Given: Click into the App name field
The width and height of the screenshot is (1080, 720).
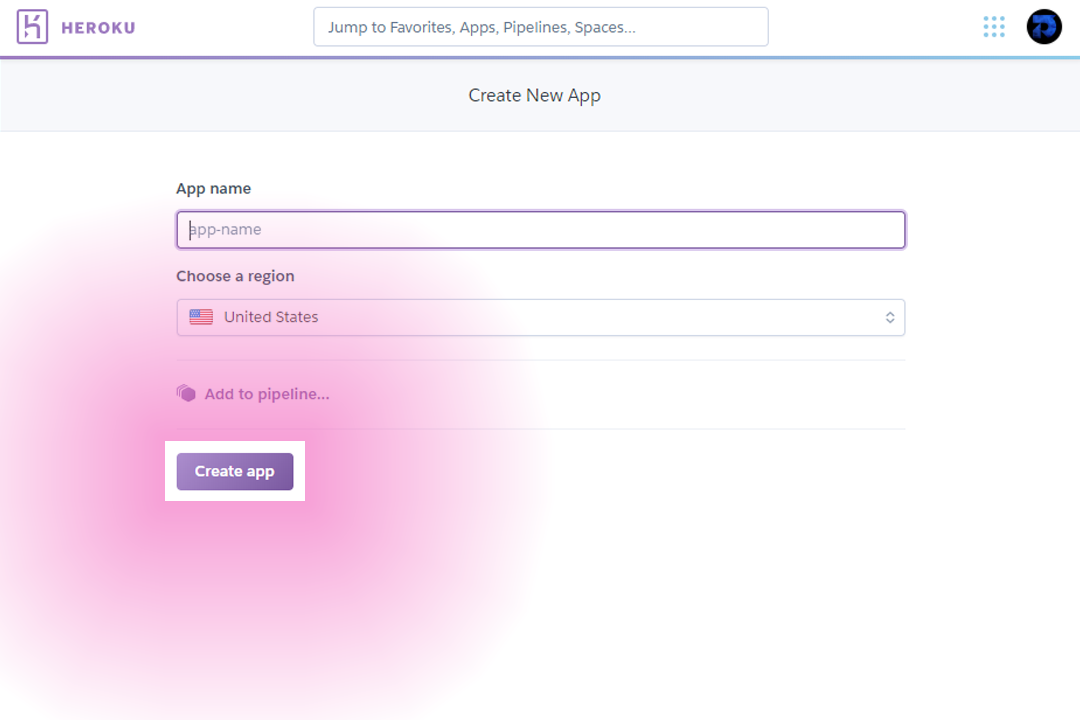Looking at the screenshot, I should (541, 229).
